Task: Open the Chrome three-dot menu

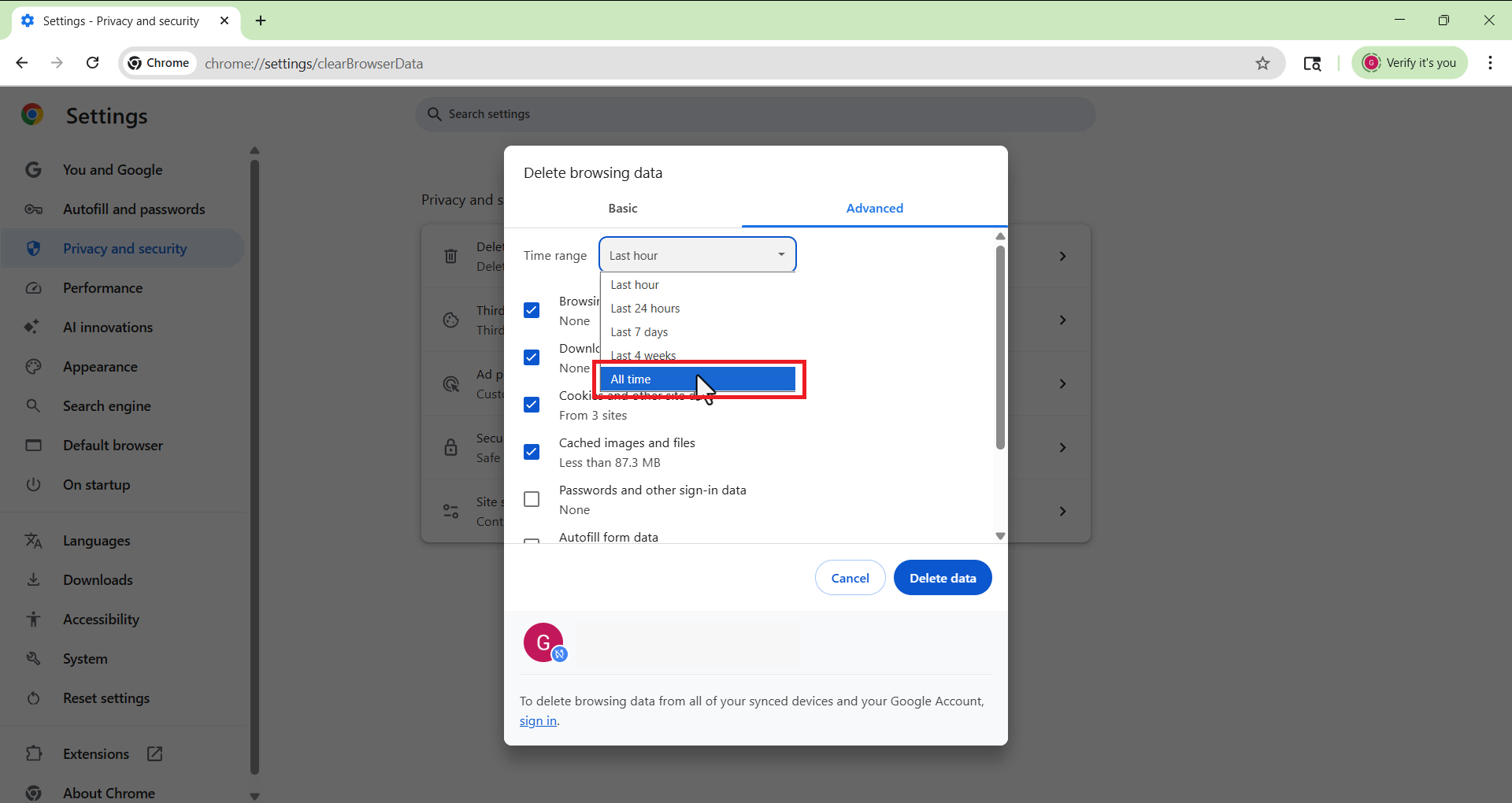Action: (x=1490, y=63)
